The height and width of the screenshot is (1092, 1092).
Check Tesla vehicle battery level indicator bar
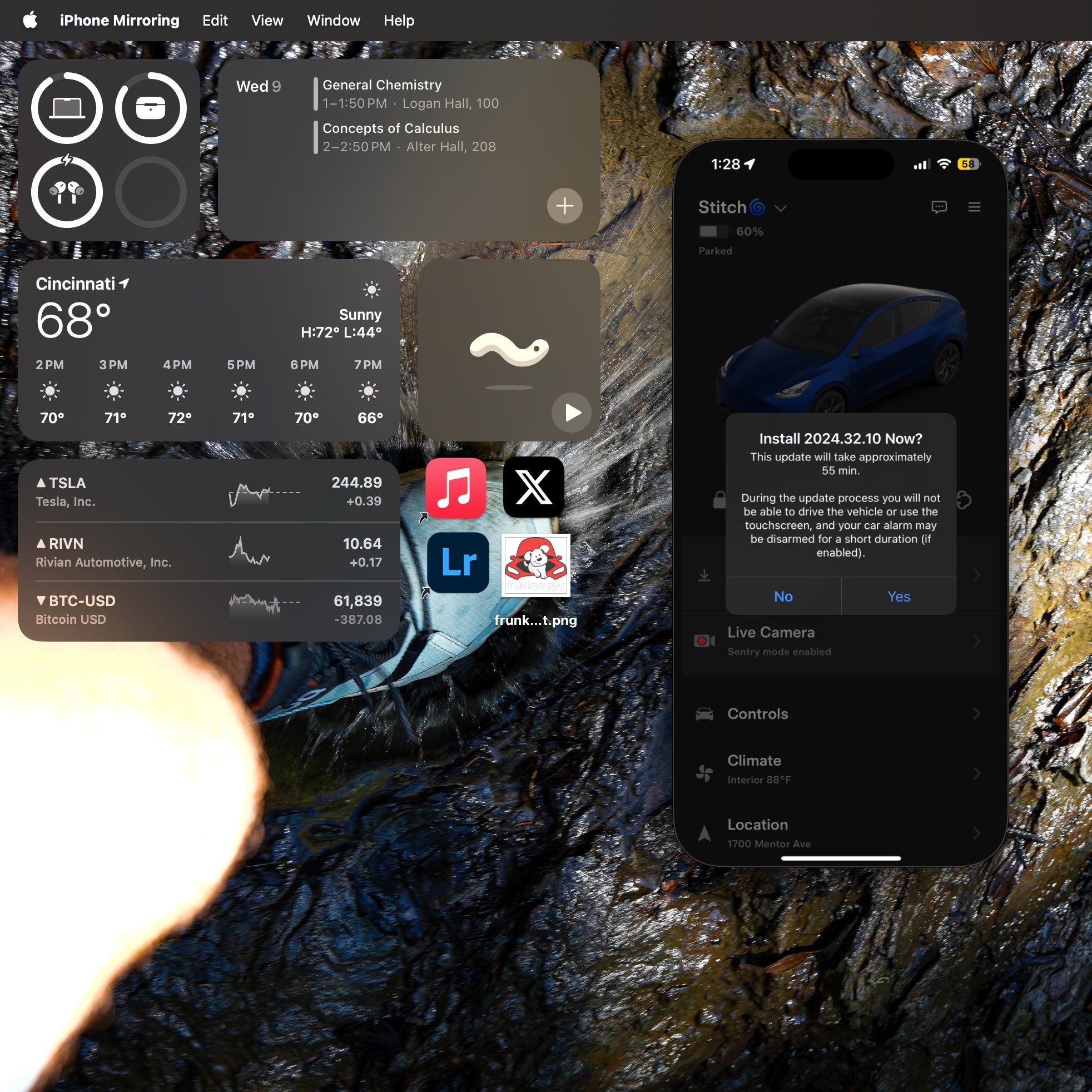pos(715,231)
